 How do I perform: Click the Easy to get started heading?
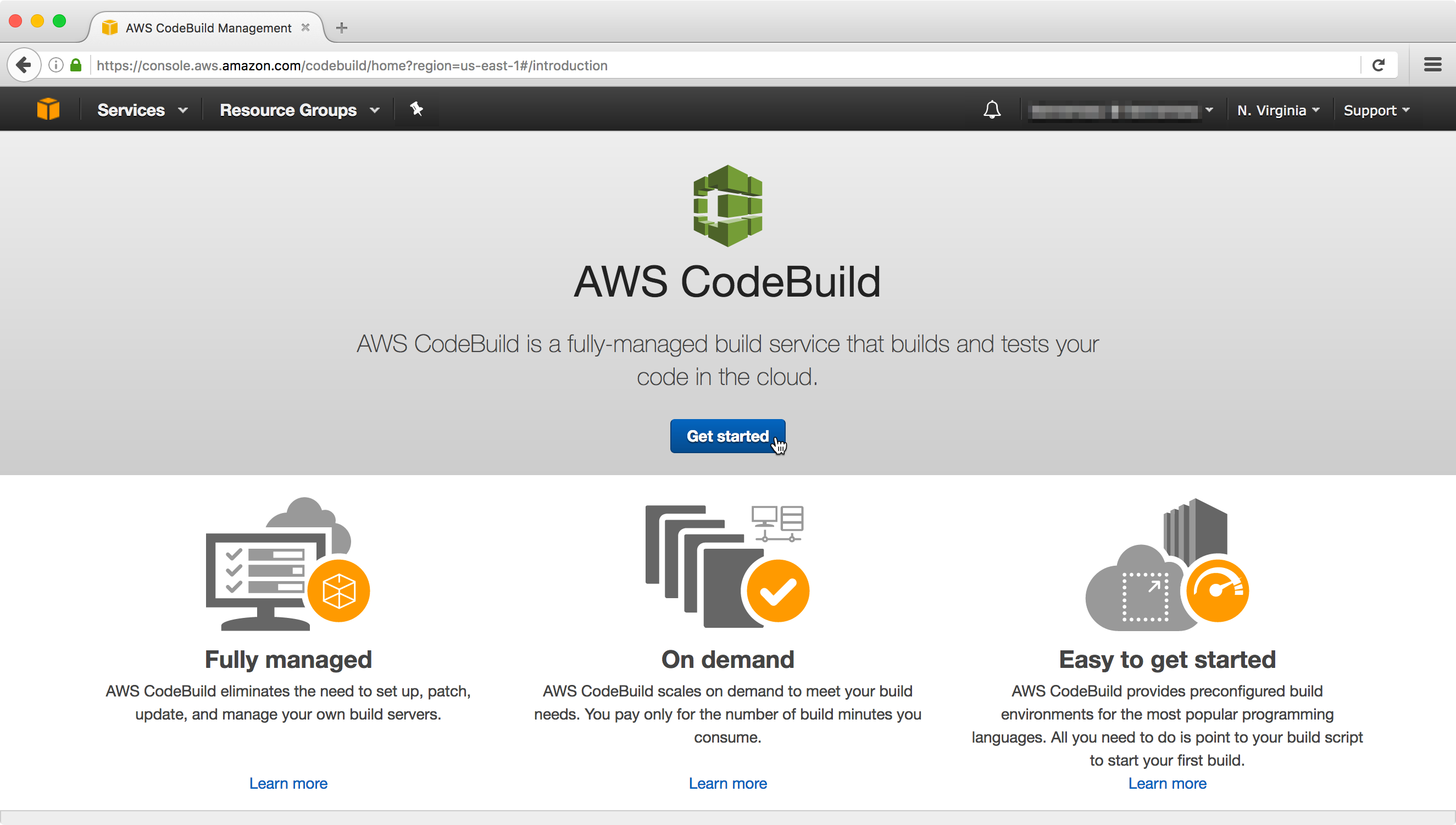[x=1167, y=659]
